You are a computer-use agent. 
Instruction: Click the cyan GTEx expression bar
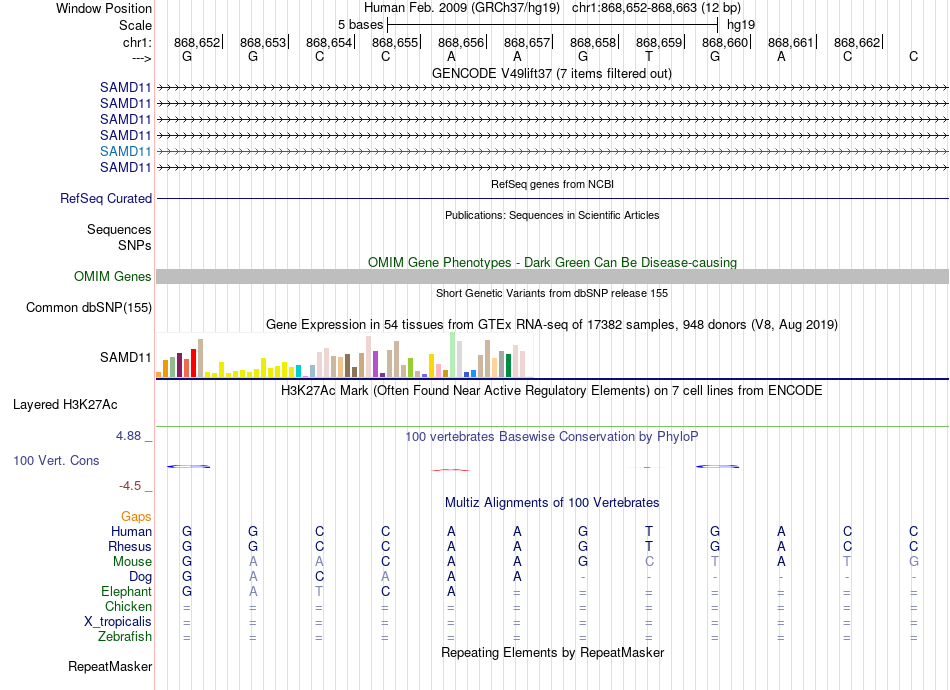point(299,371)
